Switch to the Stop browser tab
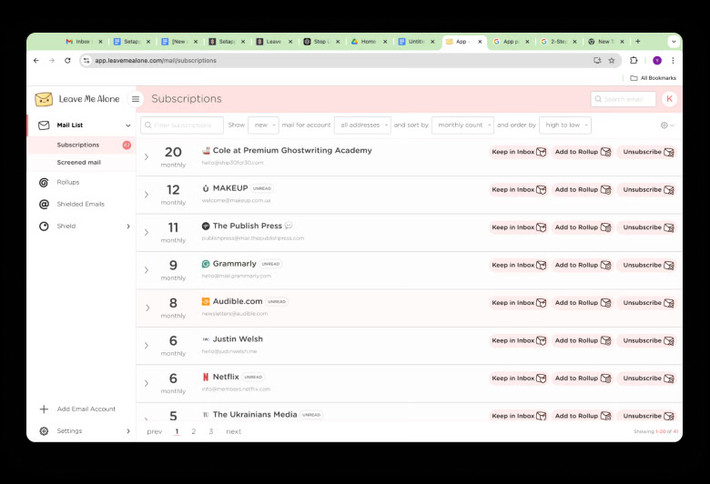 321,41
